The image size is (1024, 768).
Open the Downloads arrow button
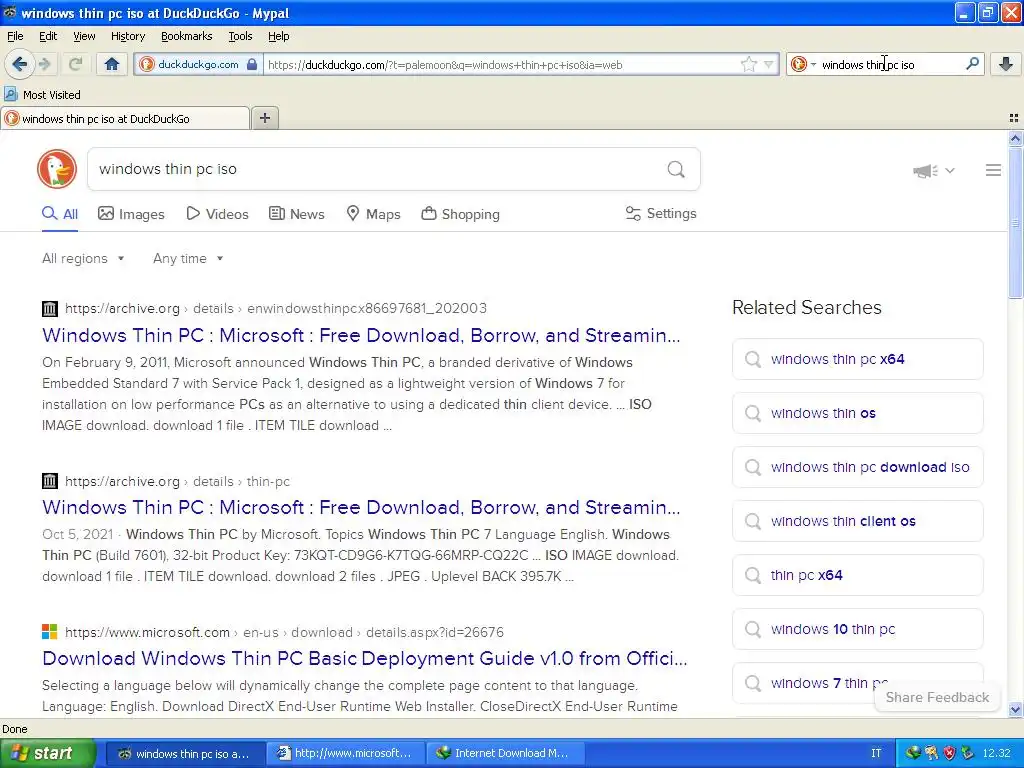(x=1006, y=63)
